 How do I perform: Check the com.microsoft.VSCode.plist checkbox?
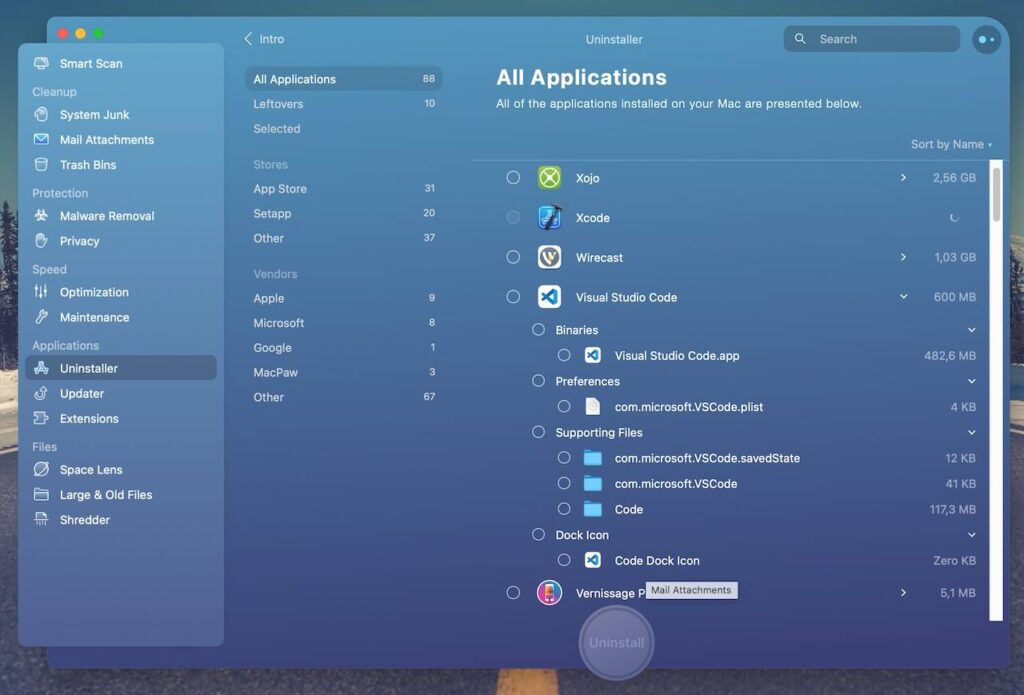tap(564, 406)
